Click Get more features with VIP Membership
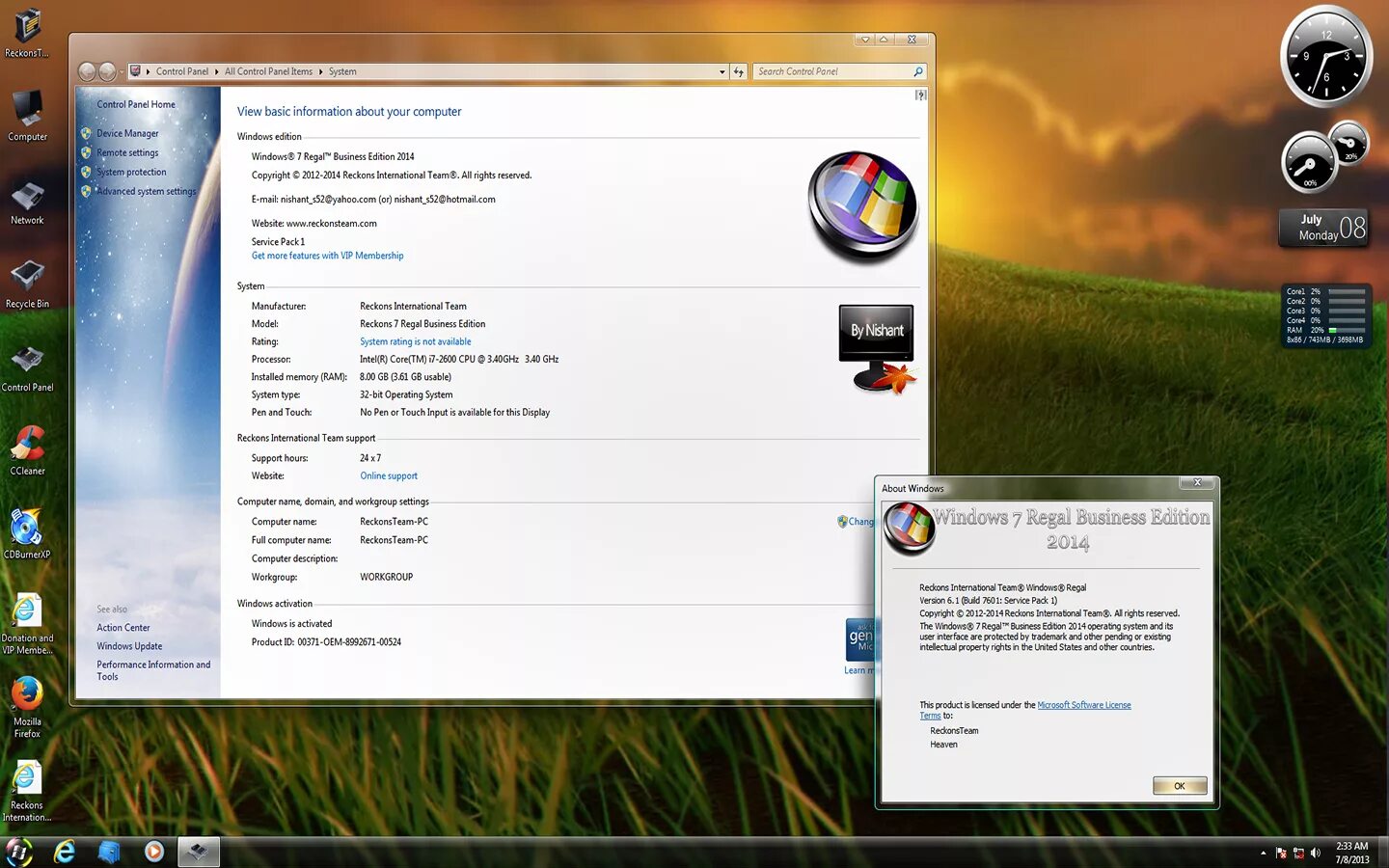Image resolution: width=1389 pixels, height=868 pixels. [x=327, y=256]
